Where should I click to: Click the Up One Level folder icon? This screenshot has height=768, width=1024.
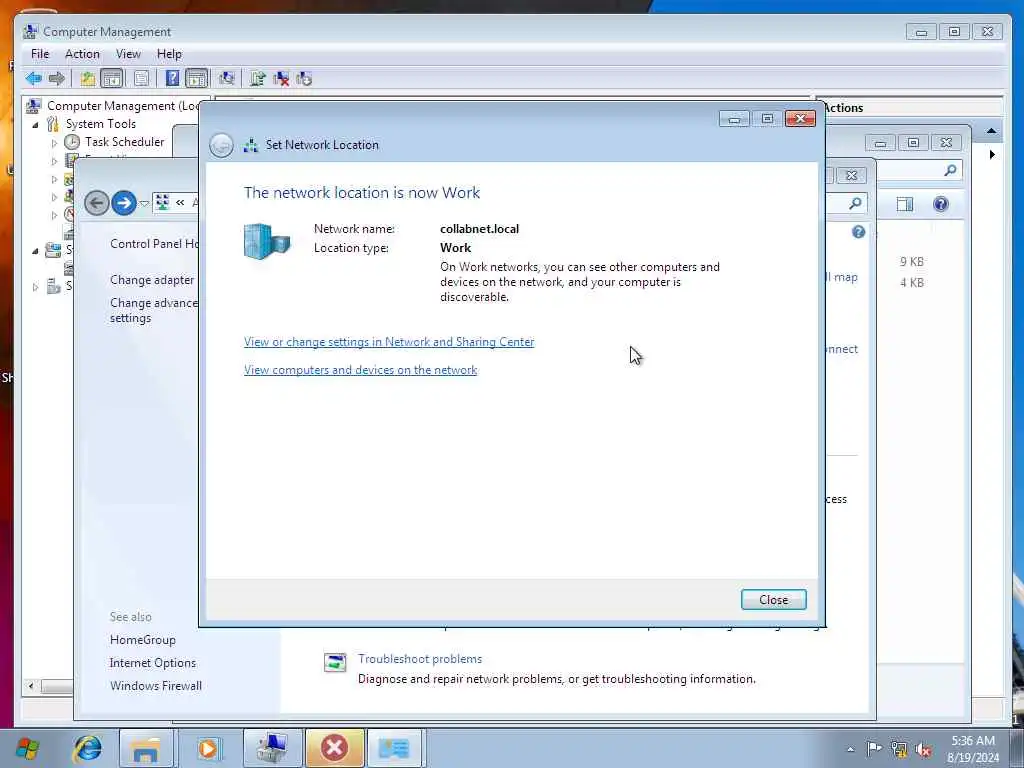(x=88, y=79)
